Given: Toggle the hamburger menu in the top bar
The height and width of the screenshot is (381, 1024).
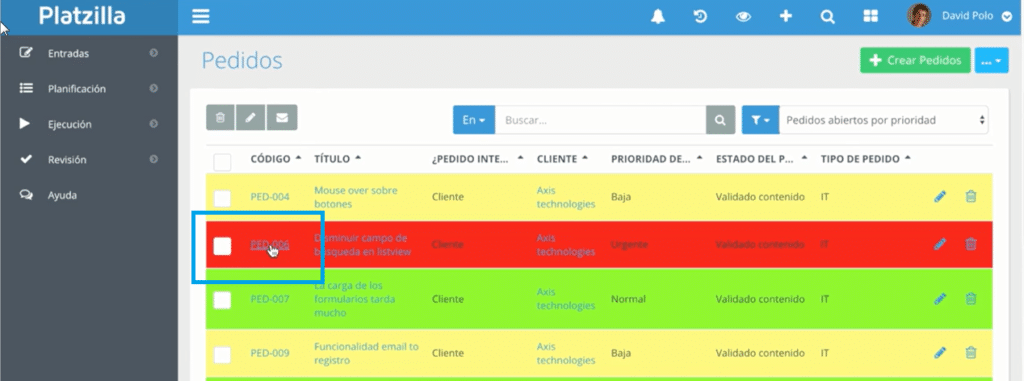Looking at the screenshot, I should (200, 17).
